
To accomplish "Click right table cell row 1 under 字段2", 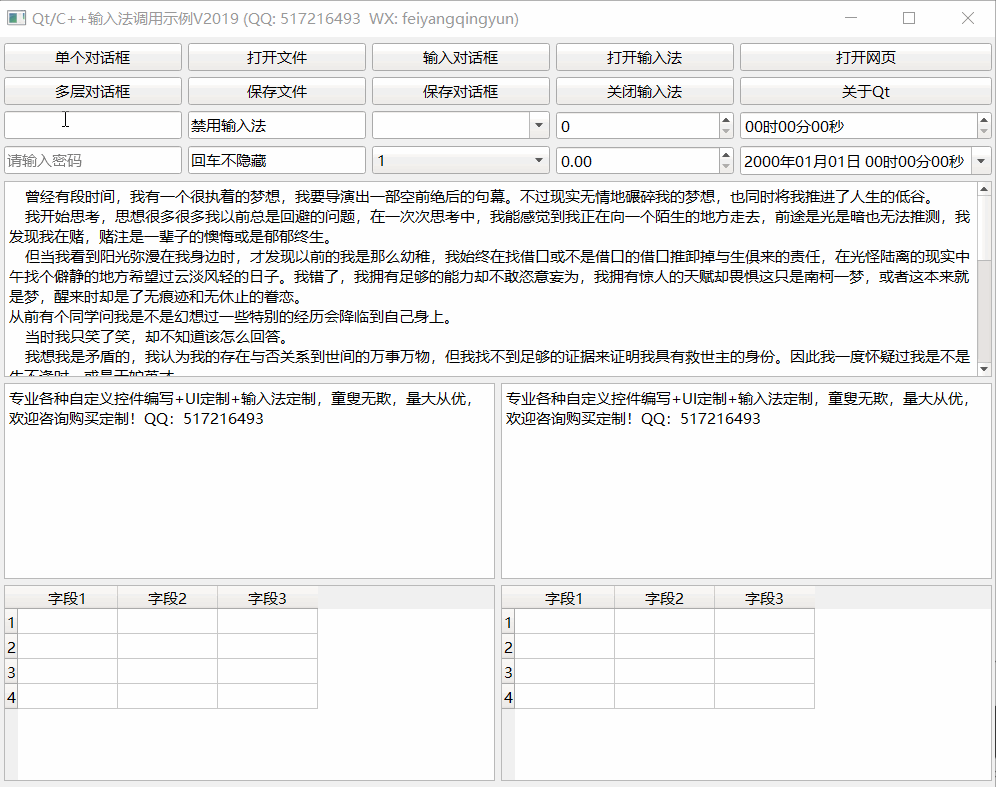I will (664, 622).
